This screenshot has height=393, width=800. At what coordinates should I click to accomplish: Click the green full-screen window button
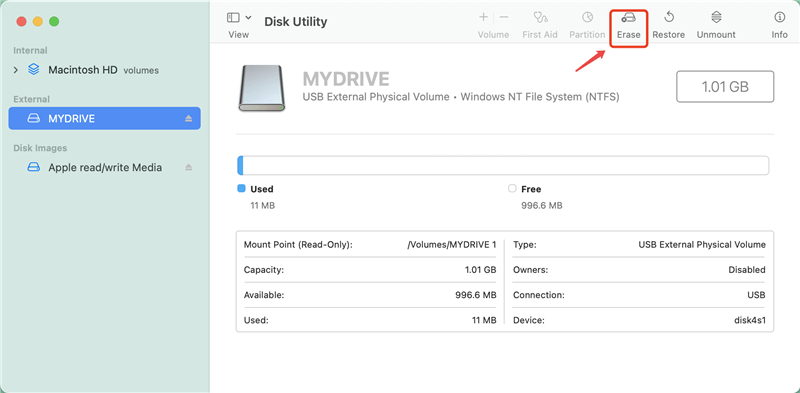coord(54,21)
